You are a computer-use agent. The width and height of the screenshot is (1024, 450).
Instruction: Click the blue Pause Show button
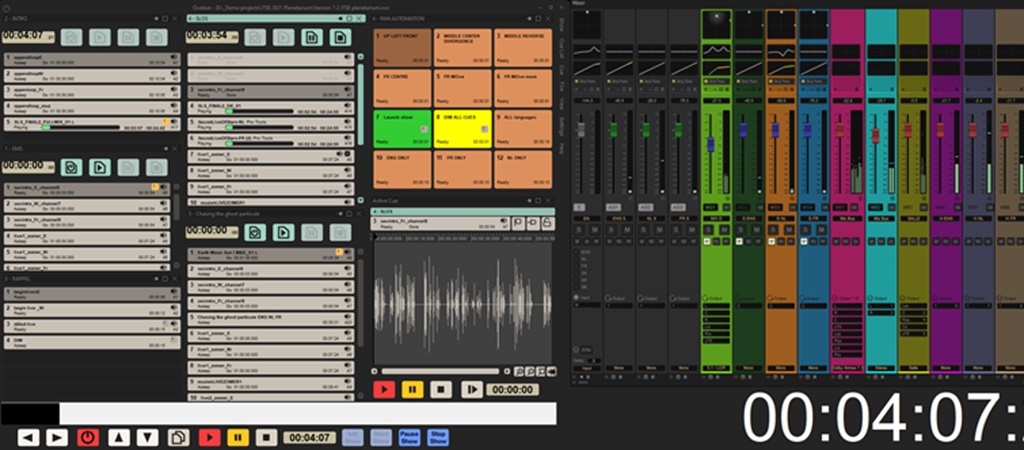click(x=409, y=437)
